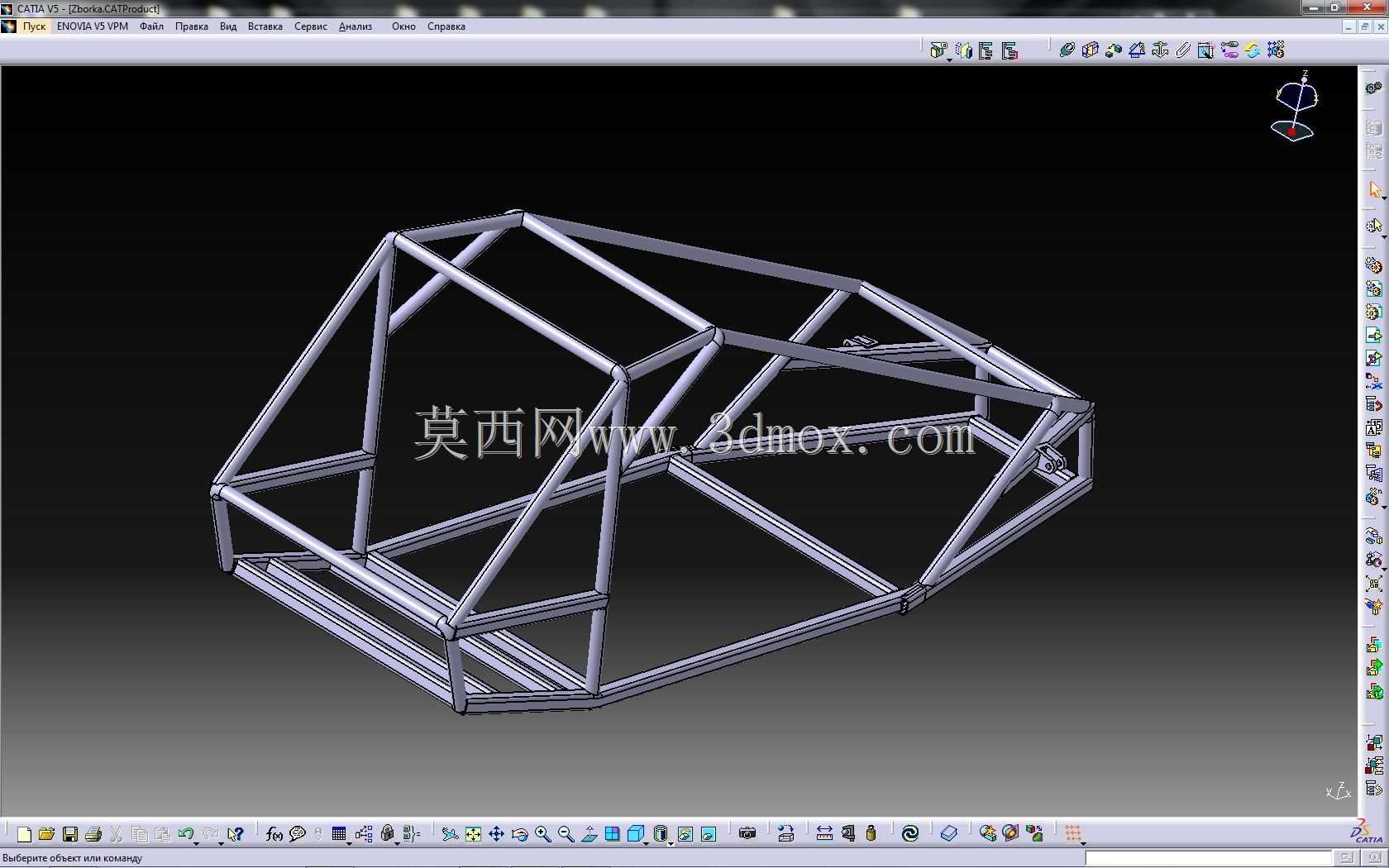Click the Angle Constraint icon
1389x868 pixels.
point(1137,50)
